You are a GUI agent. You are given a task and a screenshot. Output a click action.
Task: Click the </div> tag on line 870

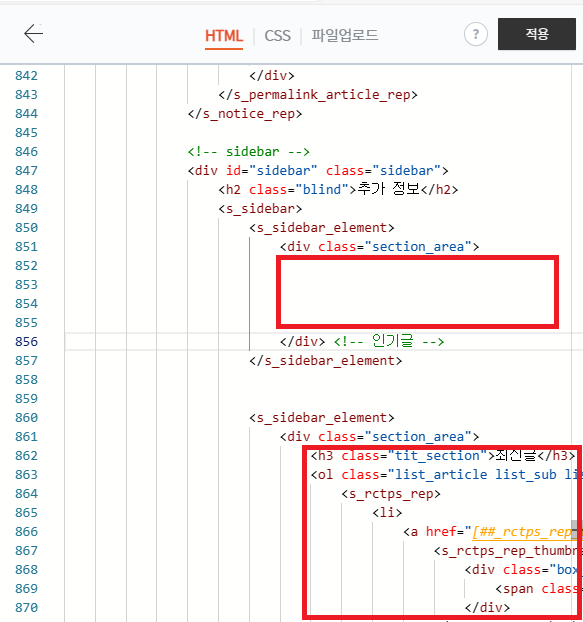487,608
